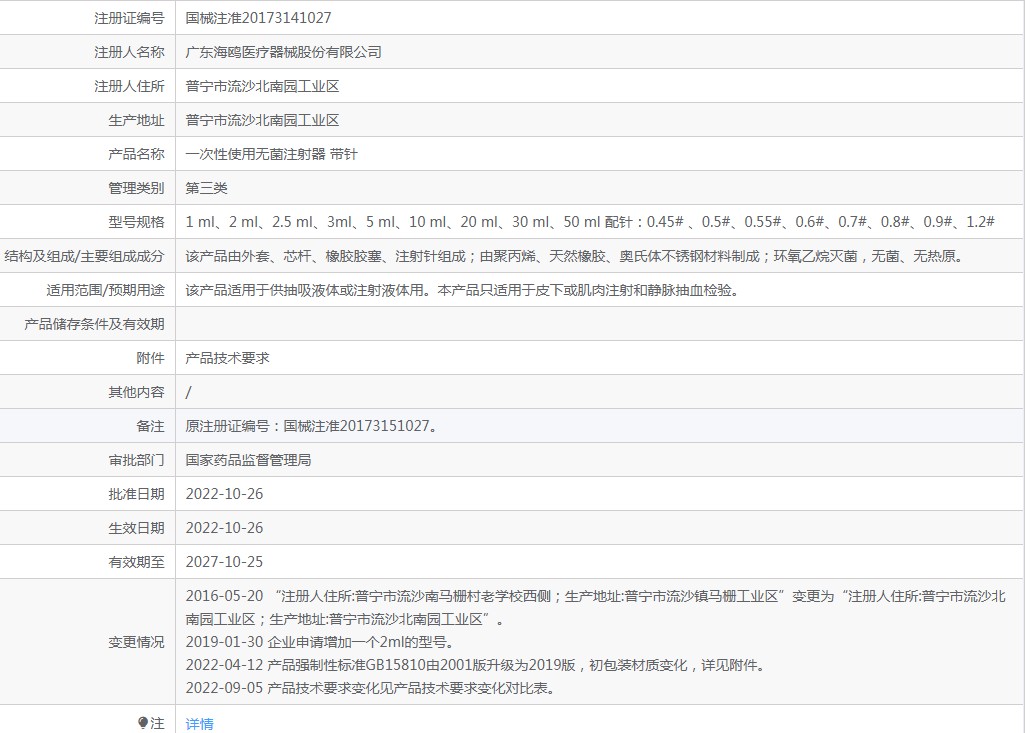Image resolution: width=1030 pixels, height=733 pixels.
Task: Click the 注册人名称 row label
Action: click(129, 52)
